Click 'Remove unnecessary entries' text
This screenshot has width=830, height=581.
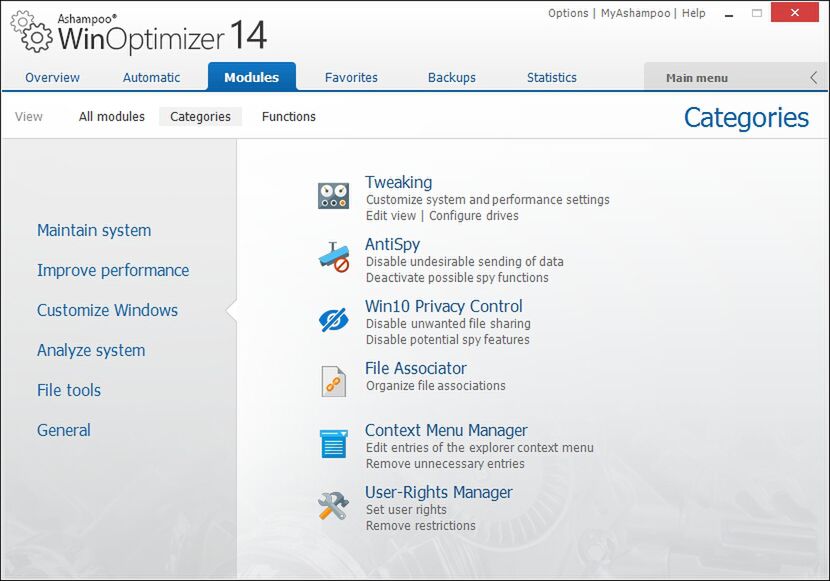(x=445, y=464)
